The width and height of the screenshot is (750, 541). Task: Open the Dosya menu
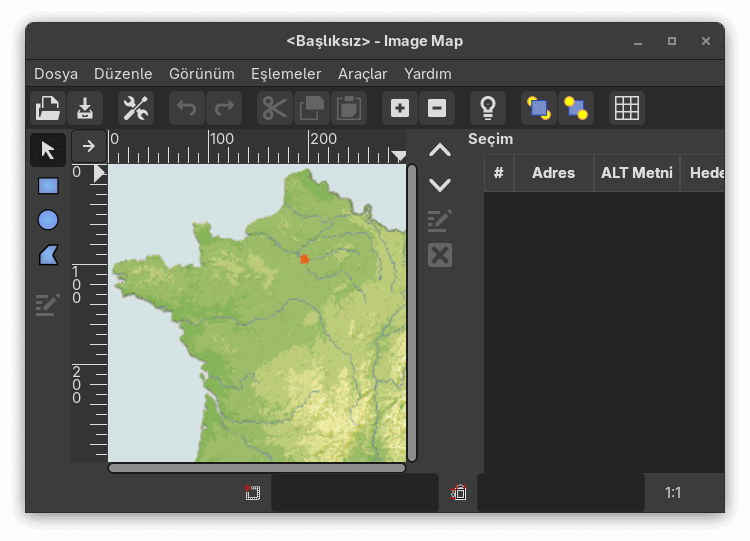tap(56, 74)
